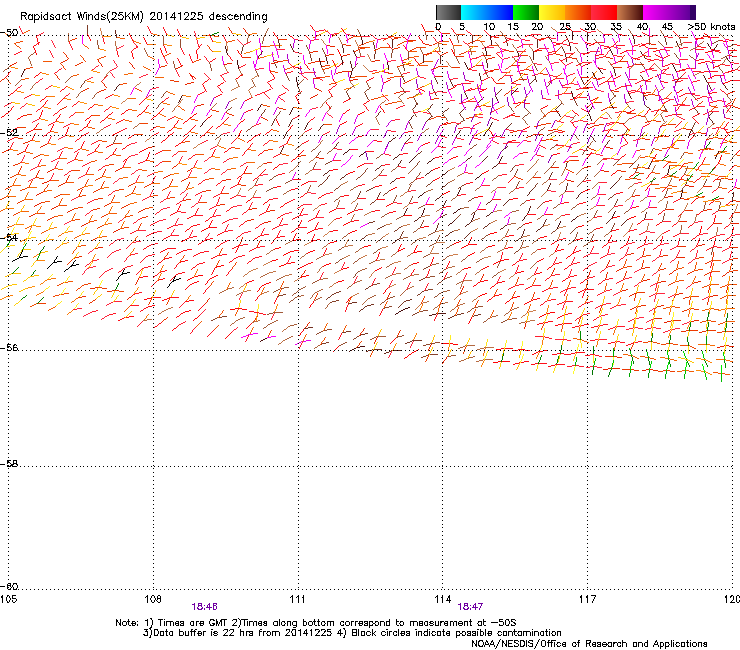The height and width of the screenshot is (650, 740).
Task: Click the '20' tick label on the legend
Action: [537, 27]
